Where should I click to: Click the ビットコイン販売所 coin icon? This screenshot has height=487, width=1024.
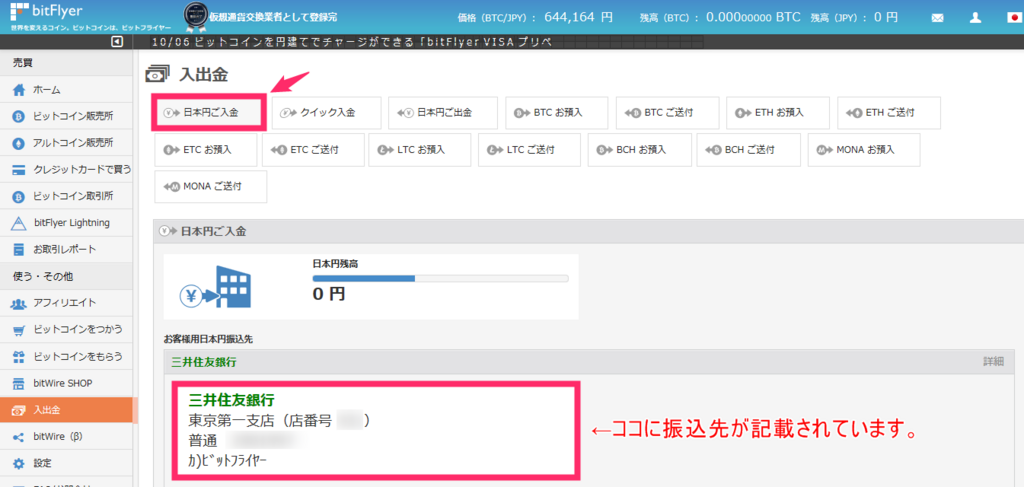tap(19, 116)
